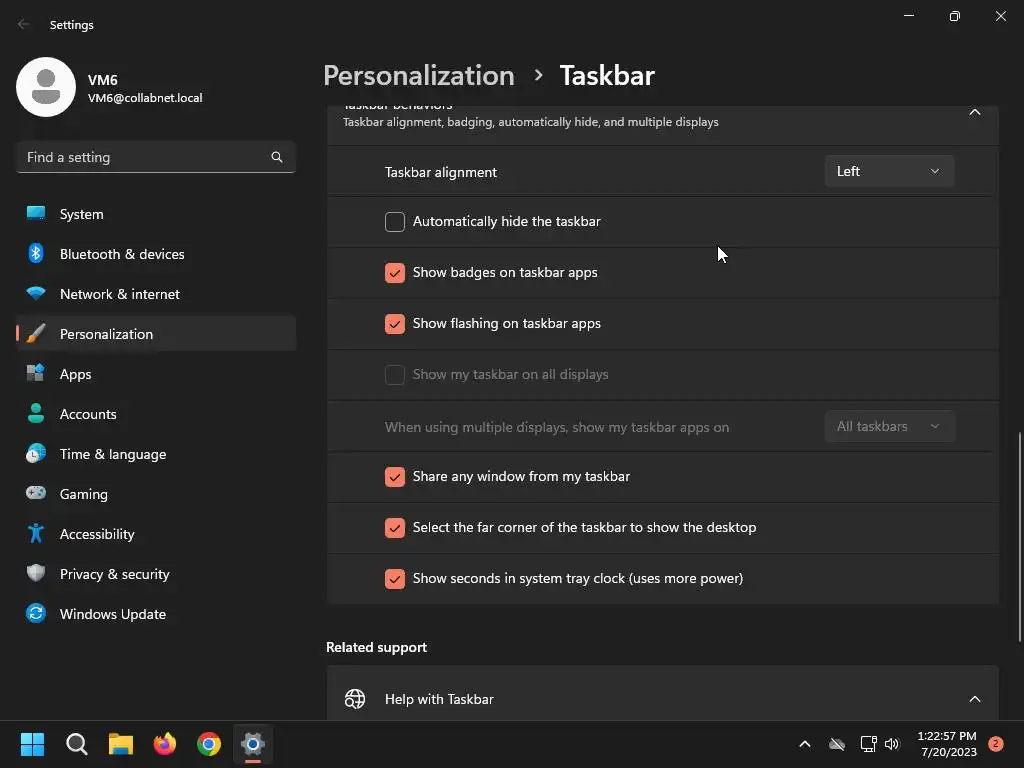Image resolution: width=1024 pixels, height=768 pixels.
Task: Go to Apps settings category
Action: pos(155,374)
